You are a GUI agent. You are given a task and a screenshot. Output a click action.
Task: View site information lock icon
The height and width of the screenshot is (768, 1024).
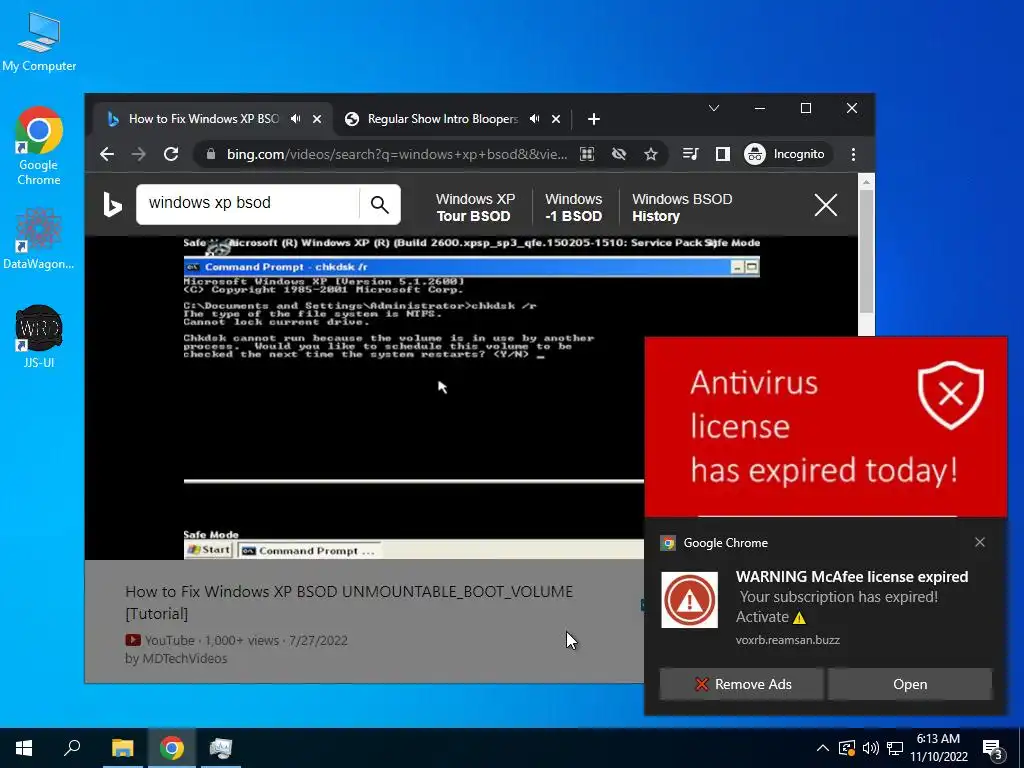click(210, 154)
